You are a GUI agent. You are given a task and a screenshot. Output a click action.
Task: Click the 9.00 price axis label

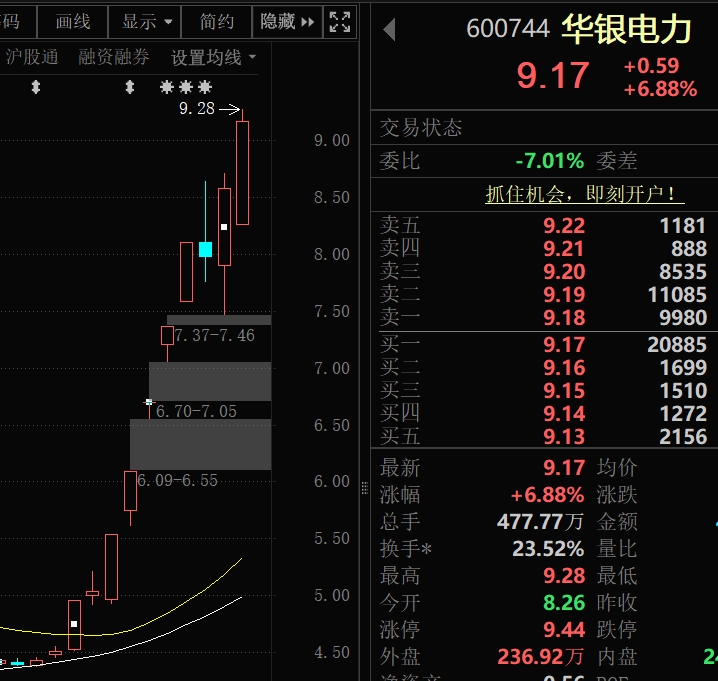coord(332,140)
